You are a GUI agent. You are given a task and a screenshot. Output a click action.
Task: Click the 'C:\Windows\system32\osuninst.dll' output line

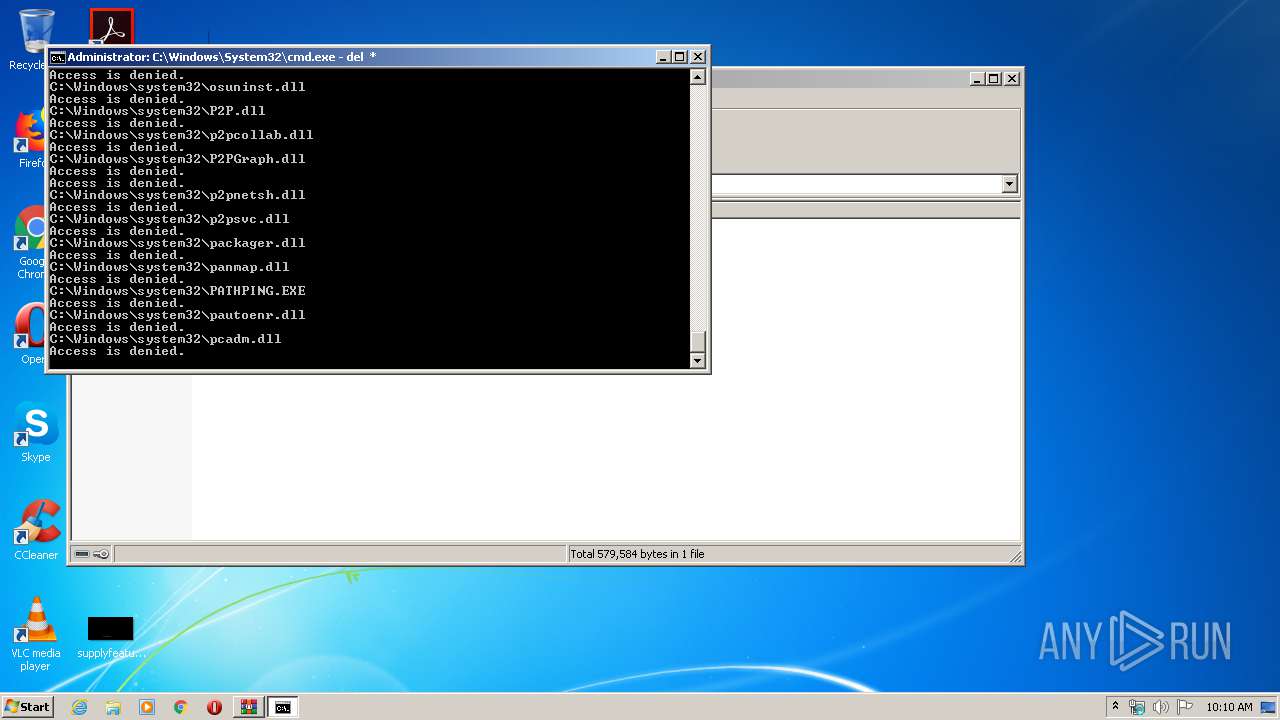(177, 87)
